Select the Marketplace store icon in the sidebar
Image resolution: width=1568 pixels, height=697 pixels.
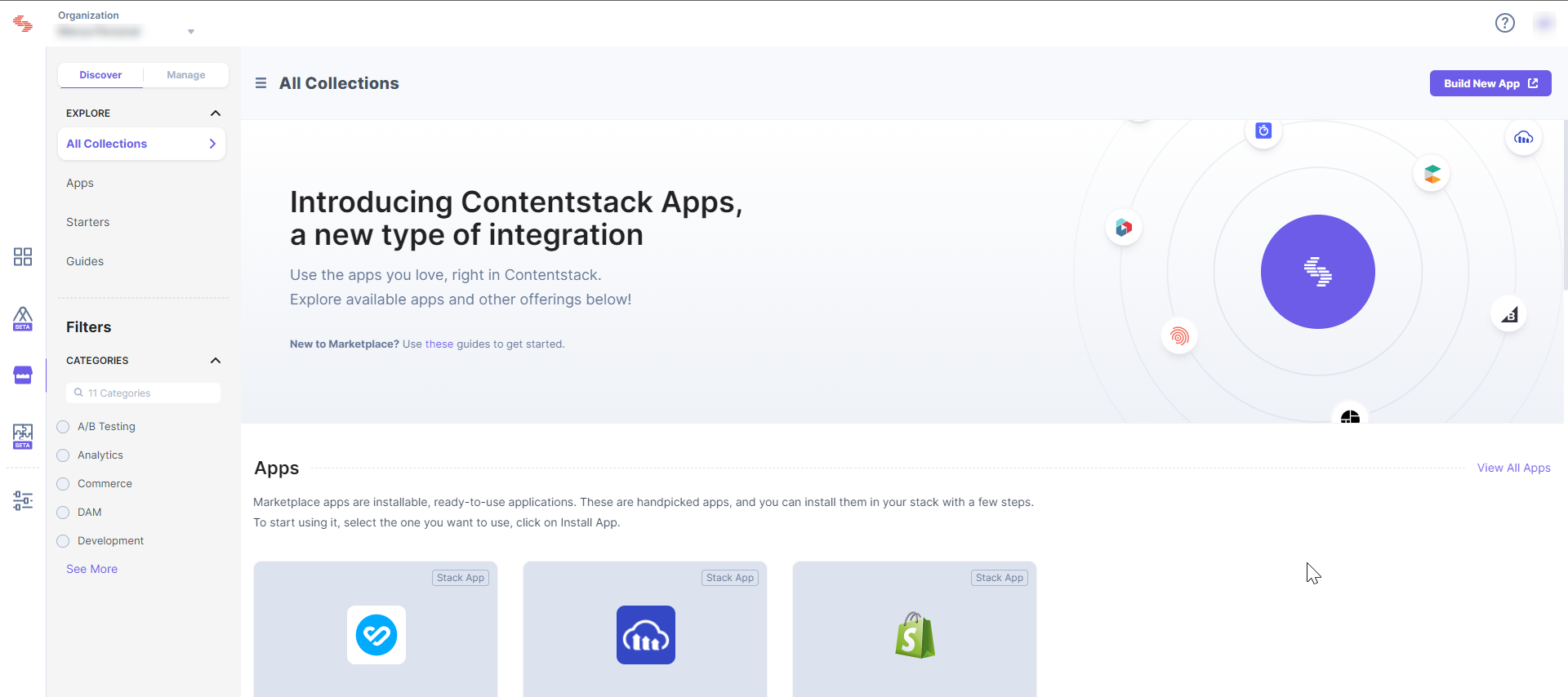(23, 375)
